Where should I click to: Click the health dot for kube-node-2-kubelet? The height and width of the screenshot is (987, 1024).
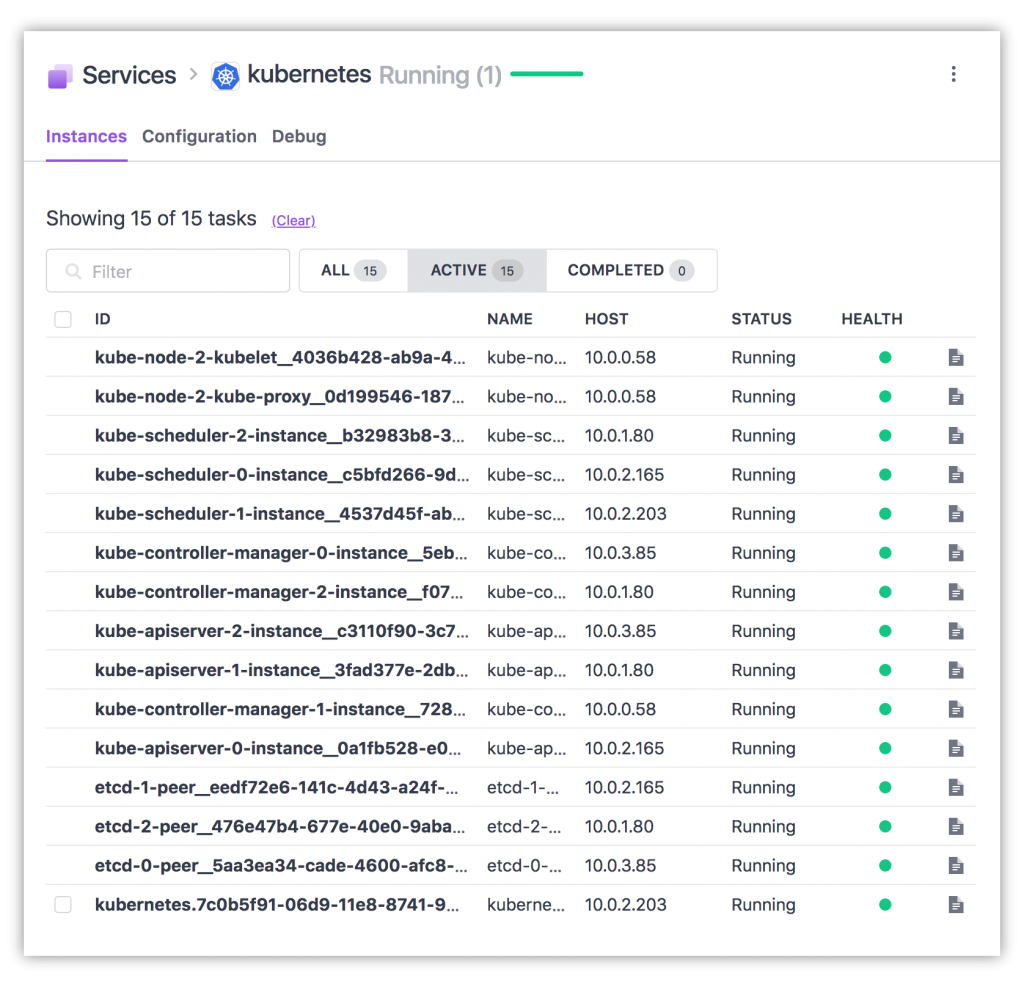coord(885,357)
